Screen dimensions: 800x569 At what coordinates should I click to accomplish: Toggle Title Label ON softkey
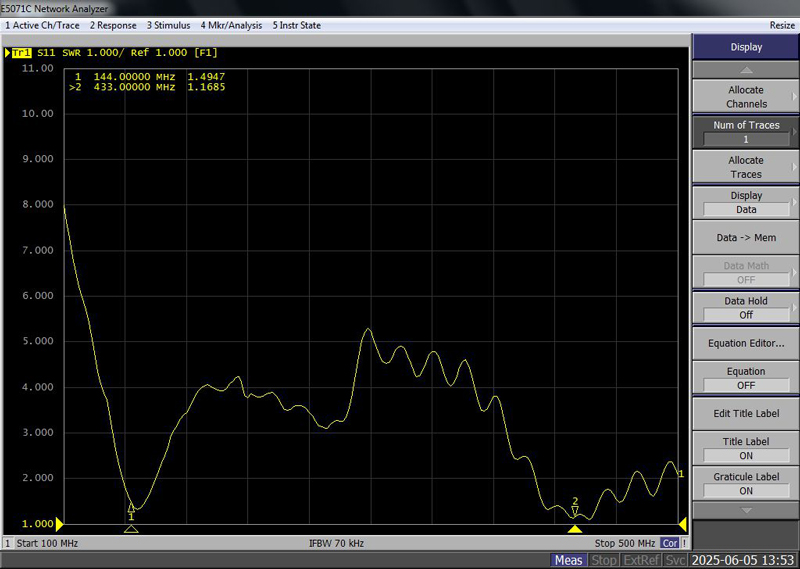pos(746,449)
